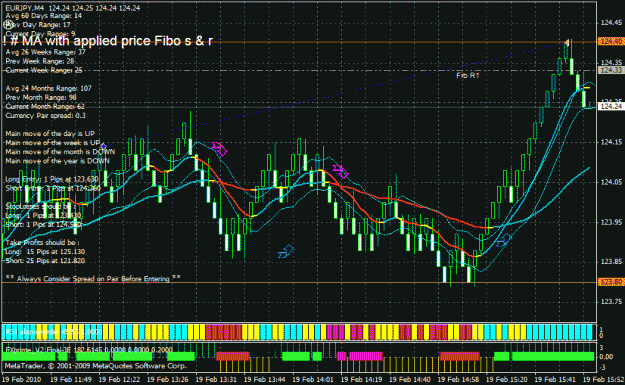This screenshot has width=625, height=385.
Task: Click 'Currency Pair spread: 0.3' text
Action: (45, 116)
